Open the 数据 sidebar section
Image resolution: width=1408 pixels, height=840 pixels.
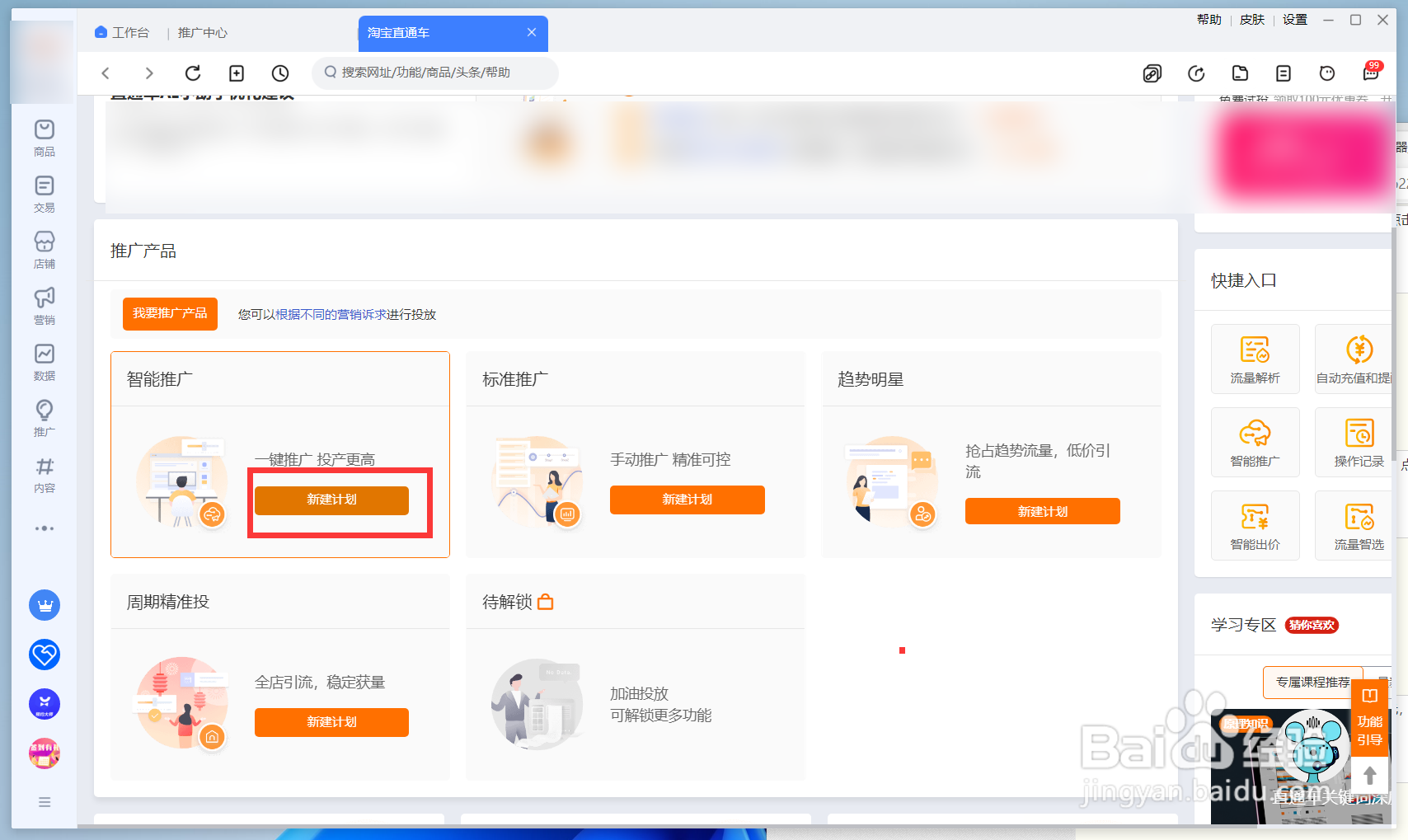45,362
